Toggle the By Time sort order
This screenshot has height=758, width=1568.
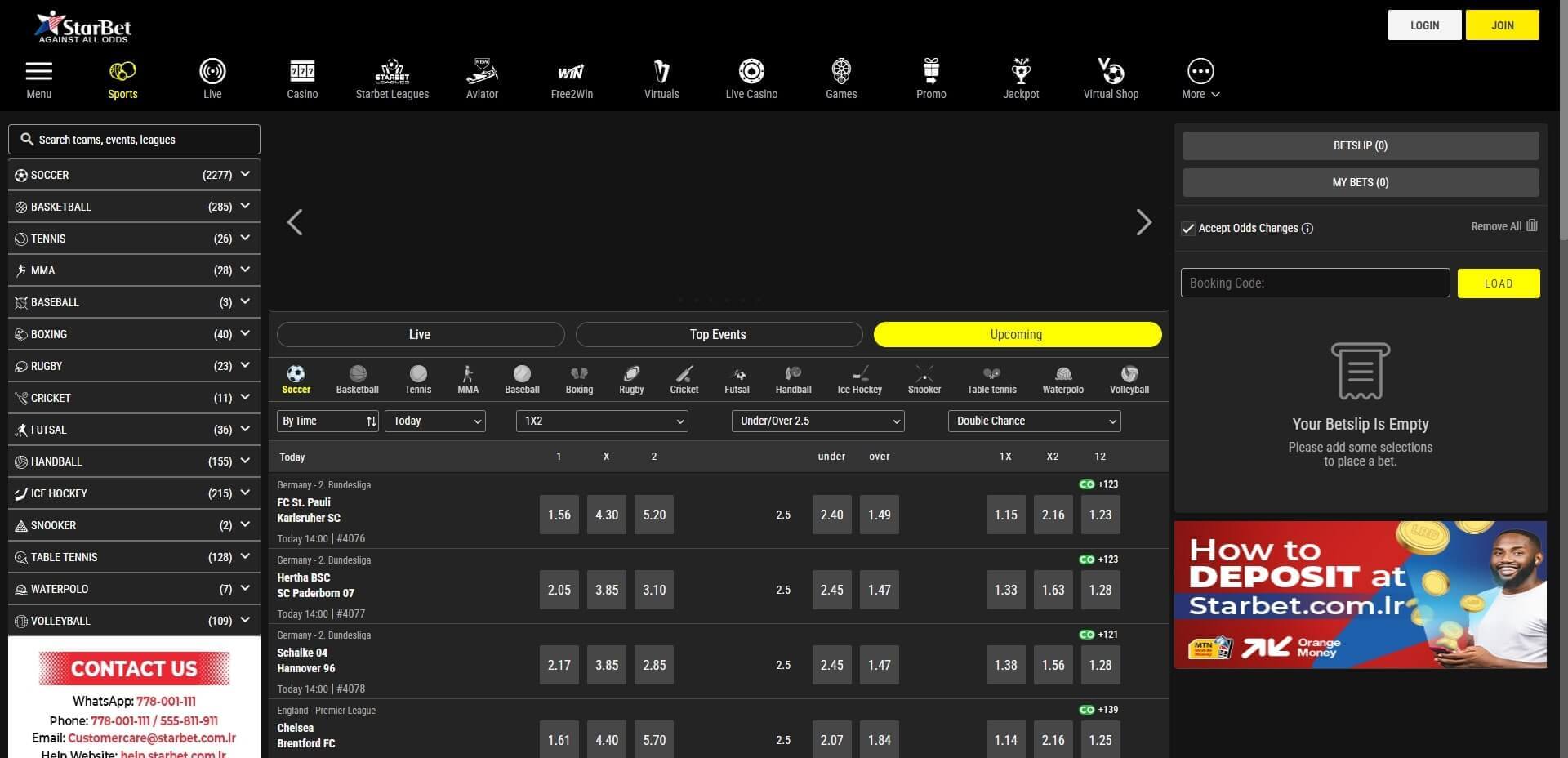pos(371,421)
